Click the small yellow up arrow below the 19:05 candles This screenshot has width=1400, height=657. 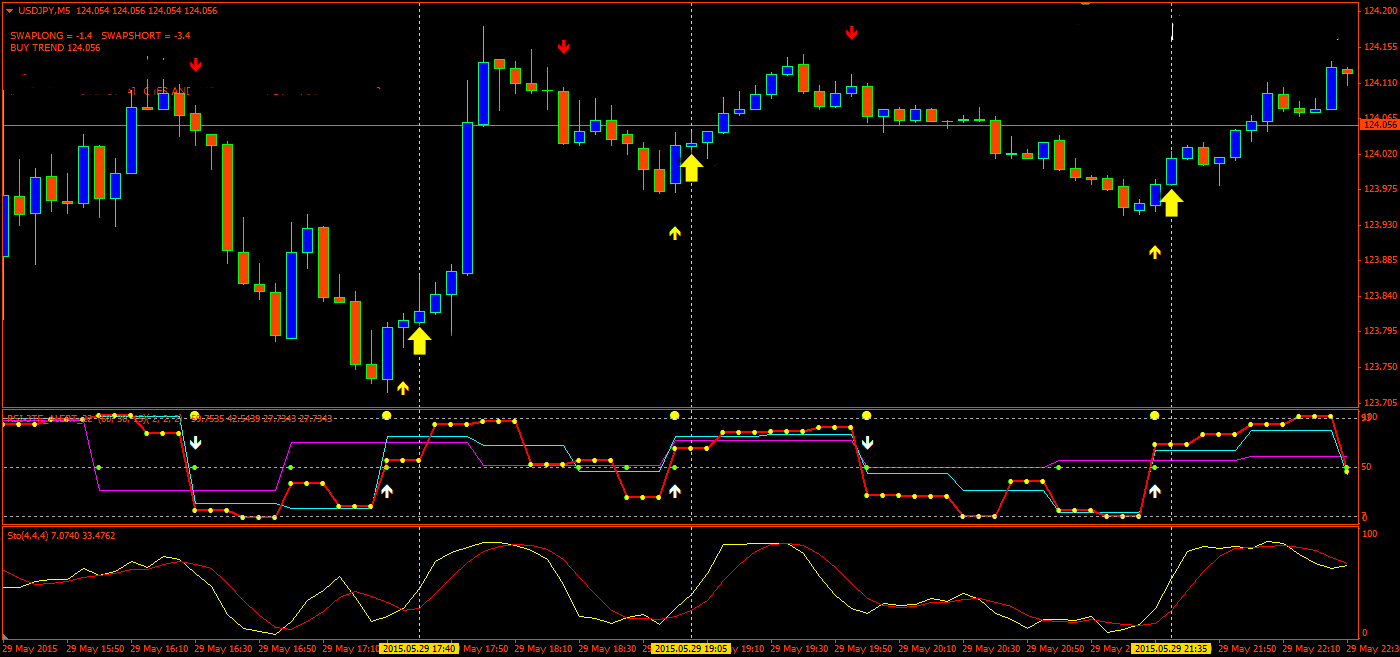tap(675, 233)
